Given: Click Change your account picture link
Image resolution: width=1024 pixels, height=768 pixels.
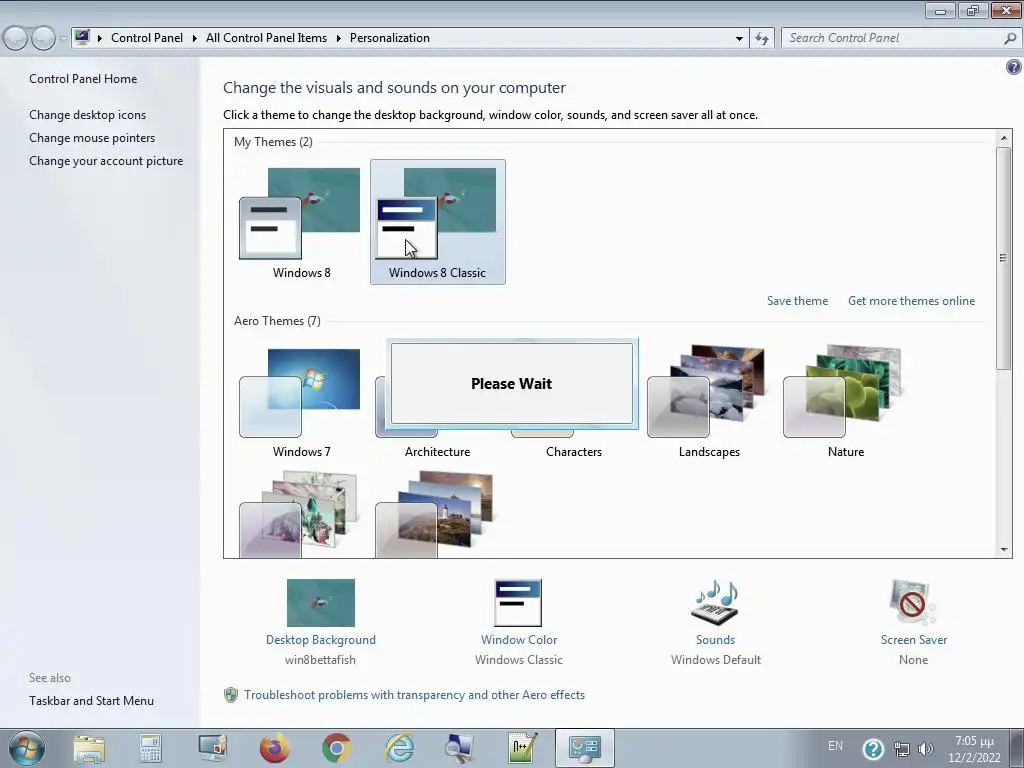Looking at the screenshot, I should [106, 161].
